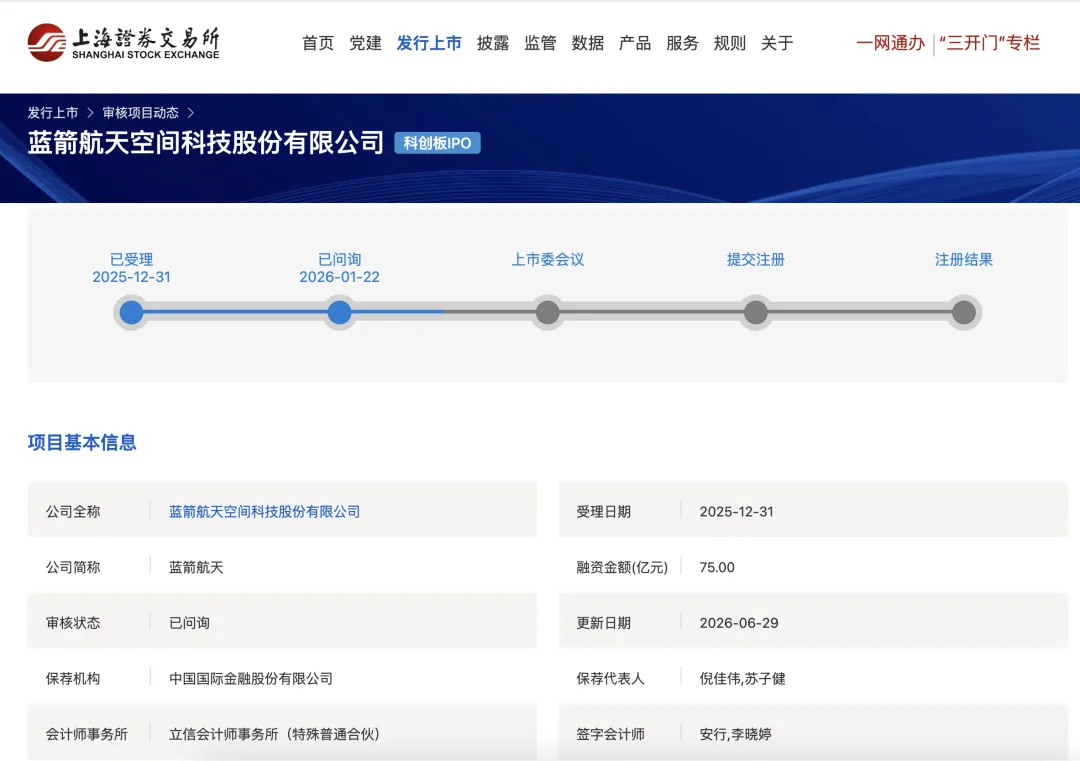Click 发行上市 in the breadcrumb
The image size is (1080, 761).
pyautogui.click(x=53, y=112)
